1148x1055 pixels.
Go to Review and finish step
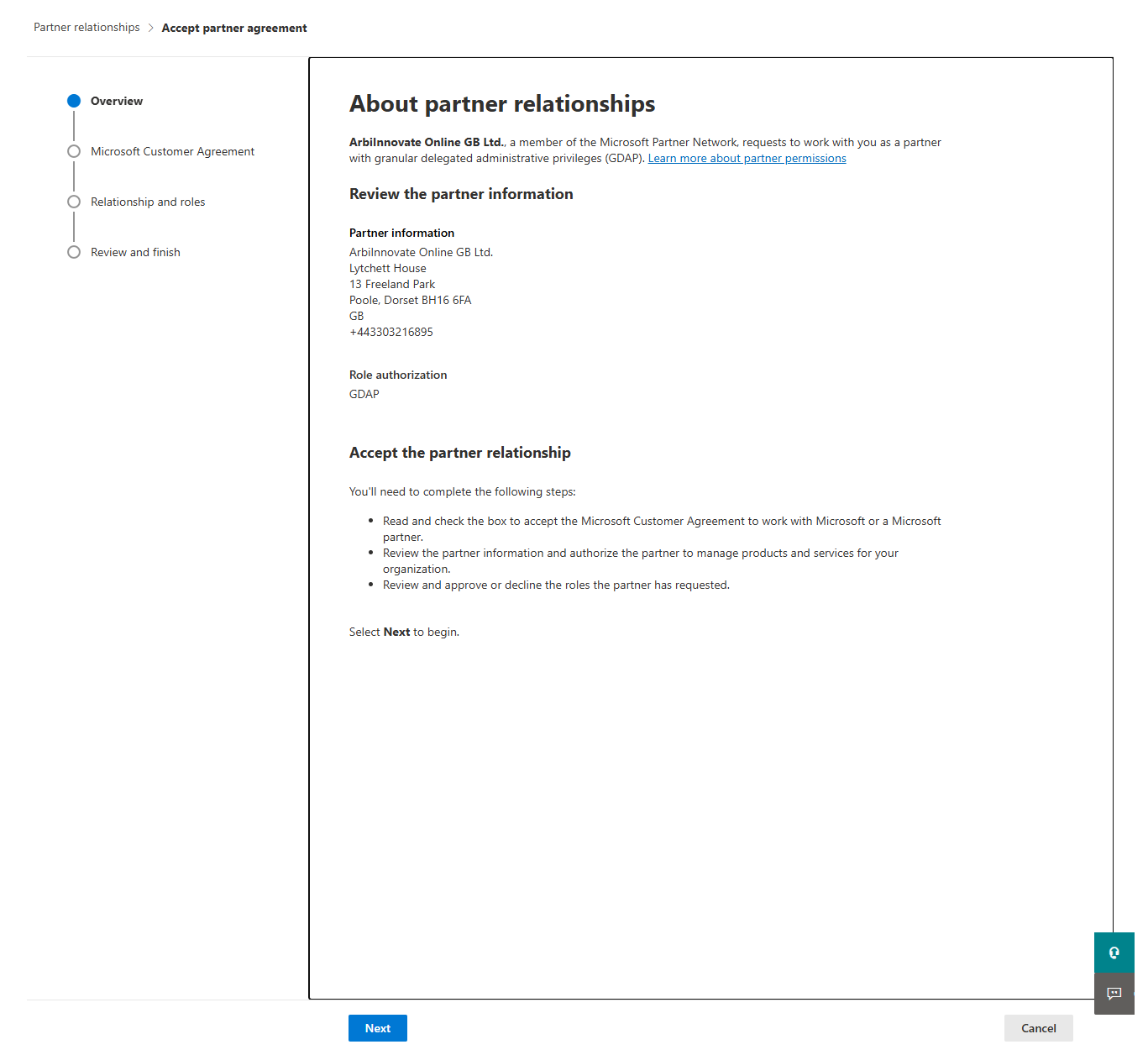coord(135,252)
